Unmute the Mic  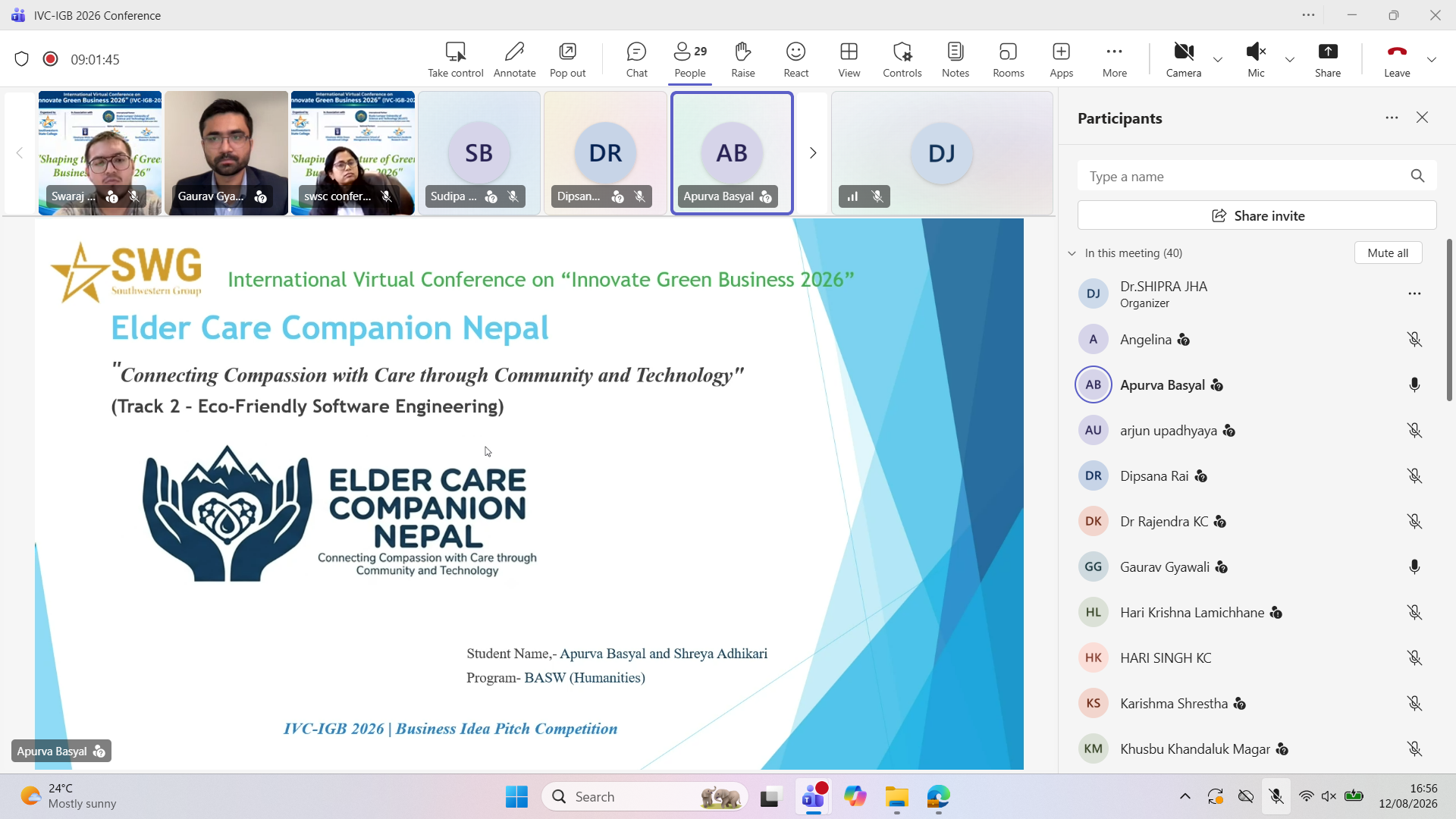click(1256, 59)
